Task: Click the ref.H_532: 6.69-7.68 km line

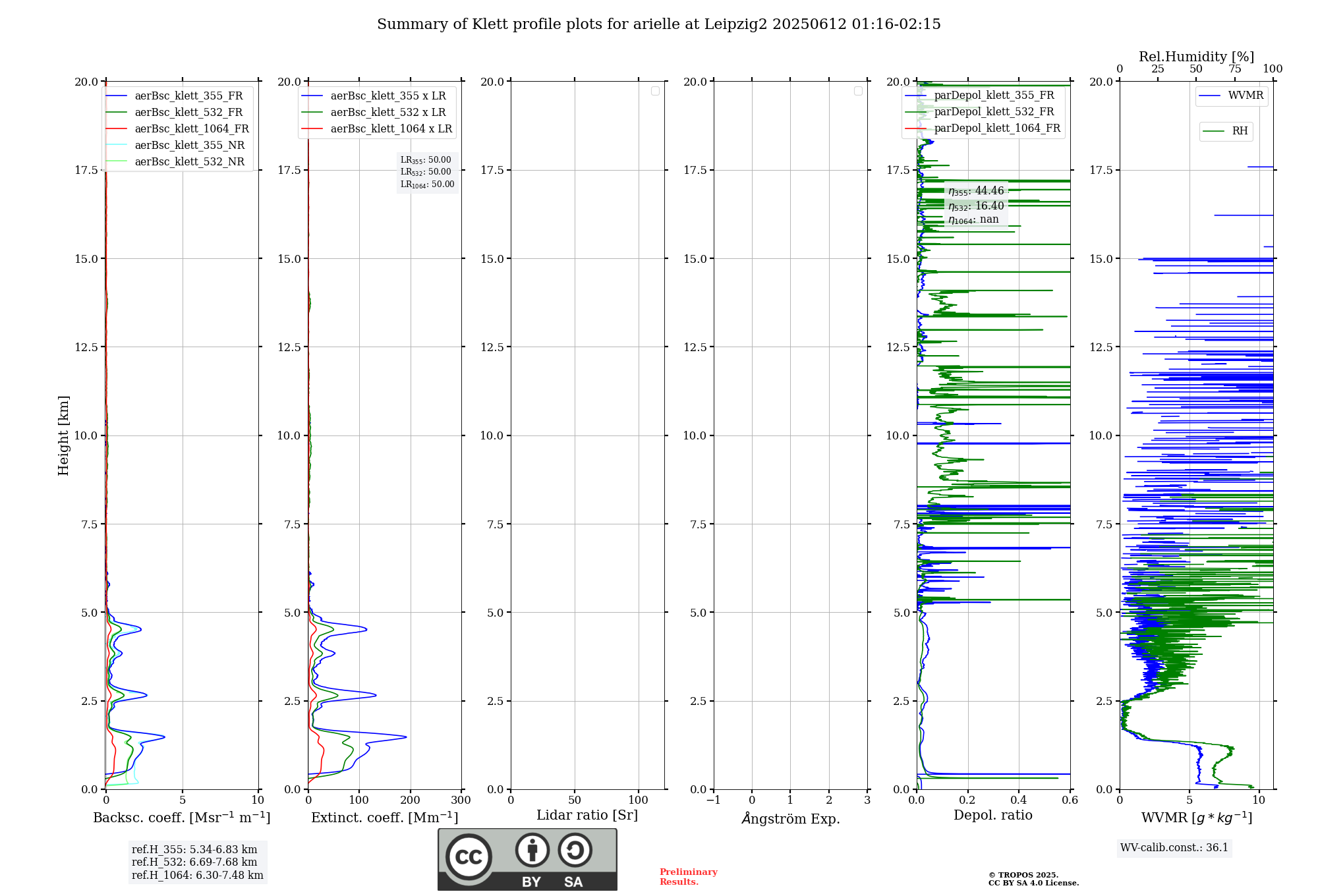Action: (194, 862)
